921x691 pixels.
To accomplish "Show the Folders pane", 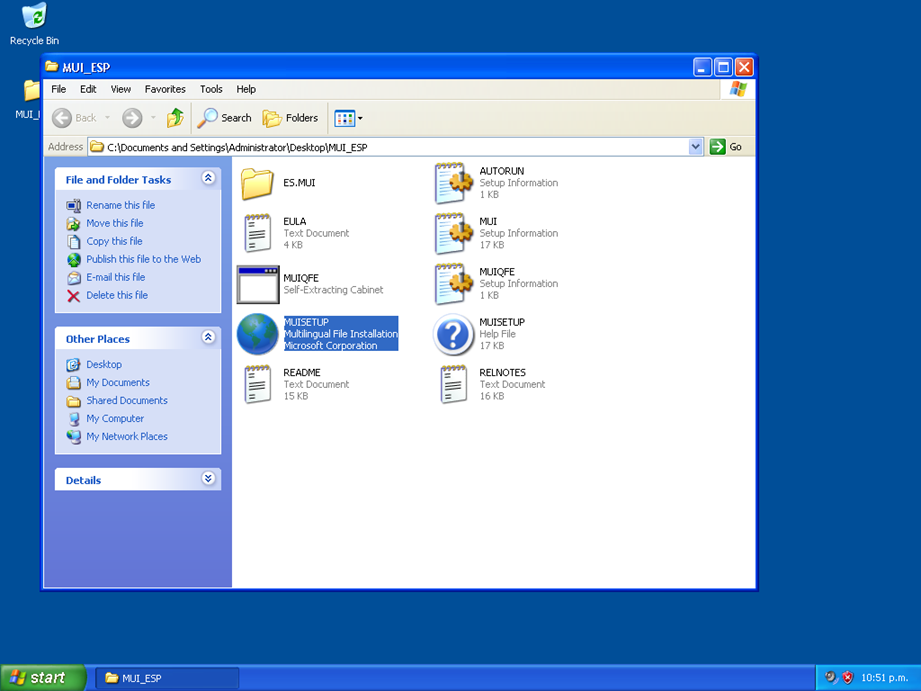I will 290,117.
